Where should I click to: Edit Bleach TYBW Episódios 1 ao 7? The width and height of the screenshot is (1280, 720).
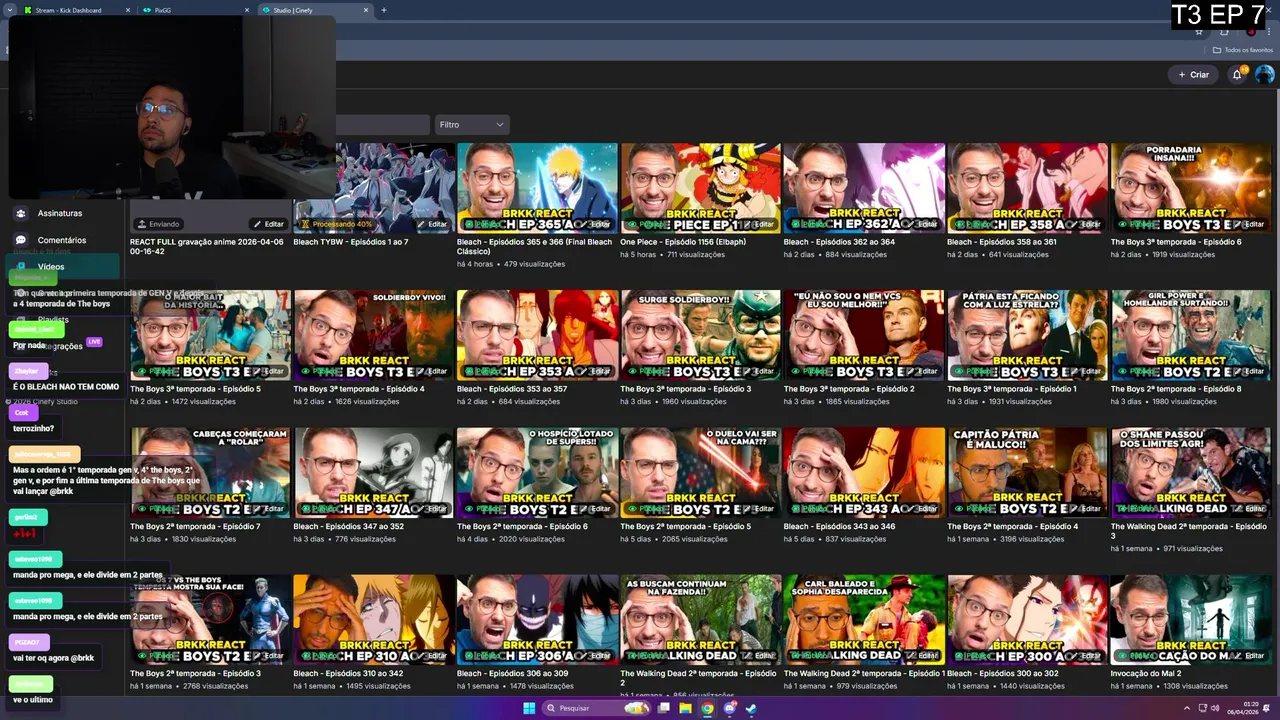point(432,224)
